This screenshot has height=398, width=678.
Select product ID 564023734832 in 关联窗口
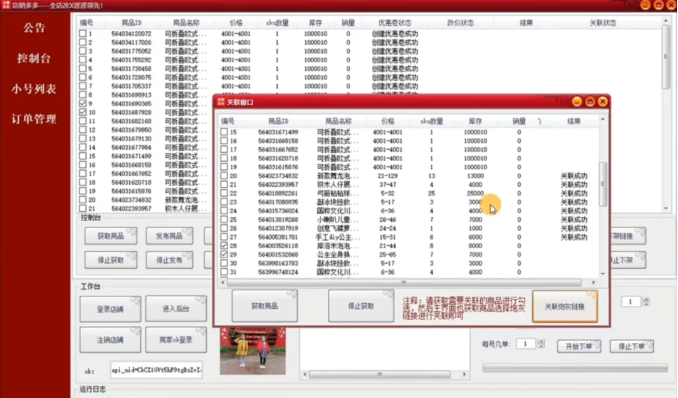tap(278, 176)
